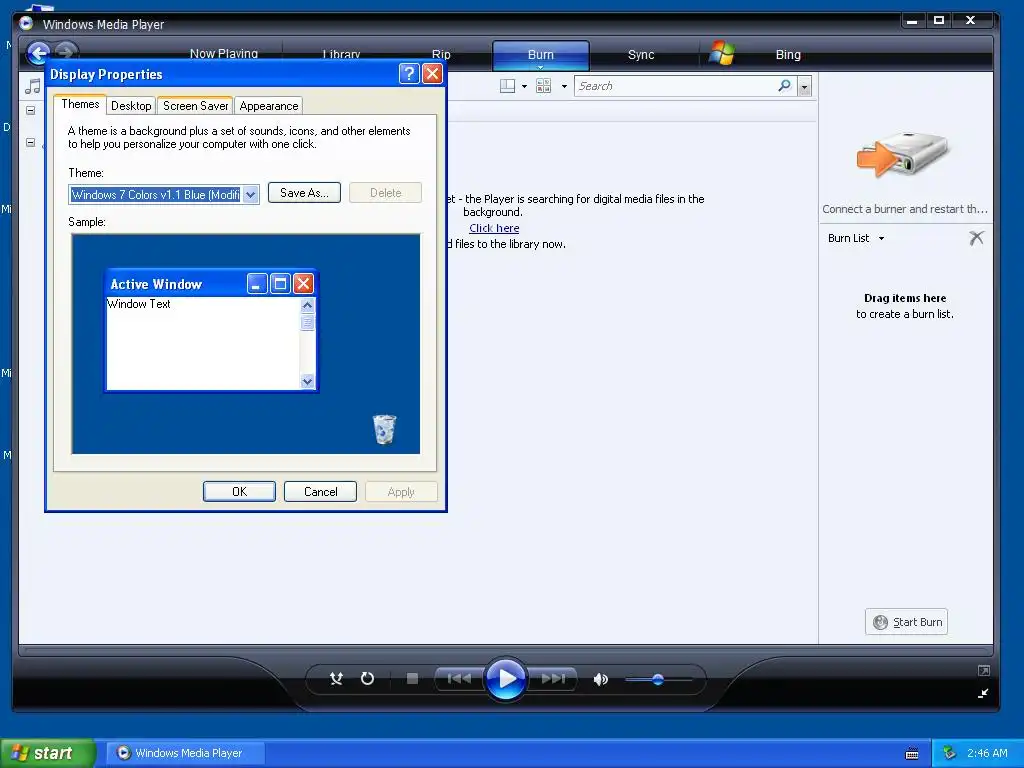Switch to the Desktop tab

[131, 106]
